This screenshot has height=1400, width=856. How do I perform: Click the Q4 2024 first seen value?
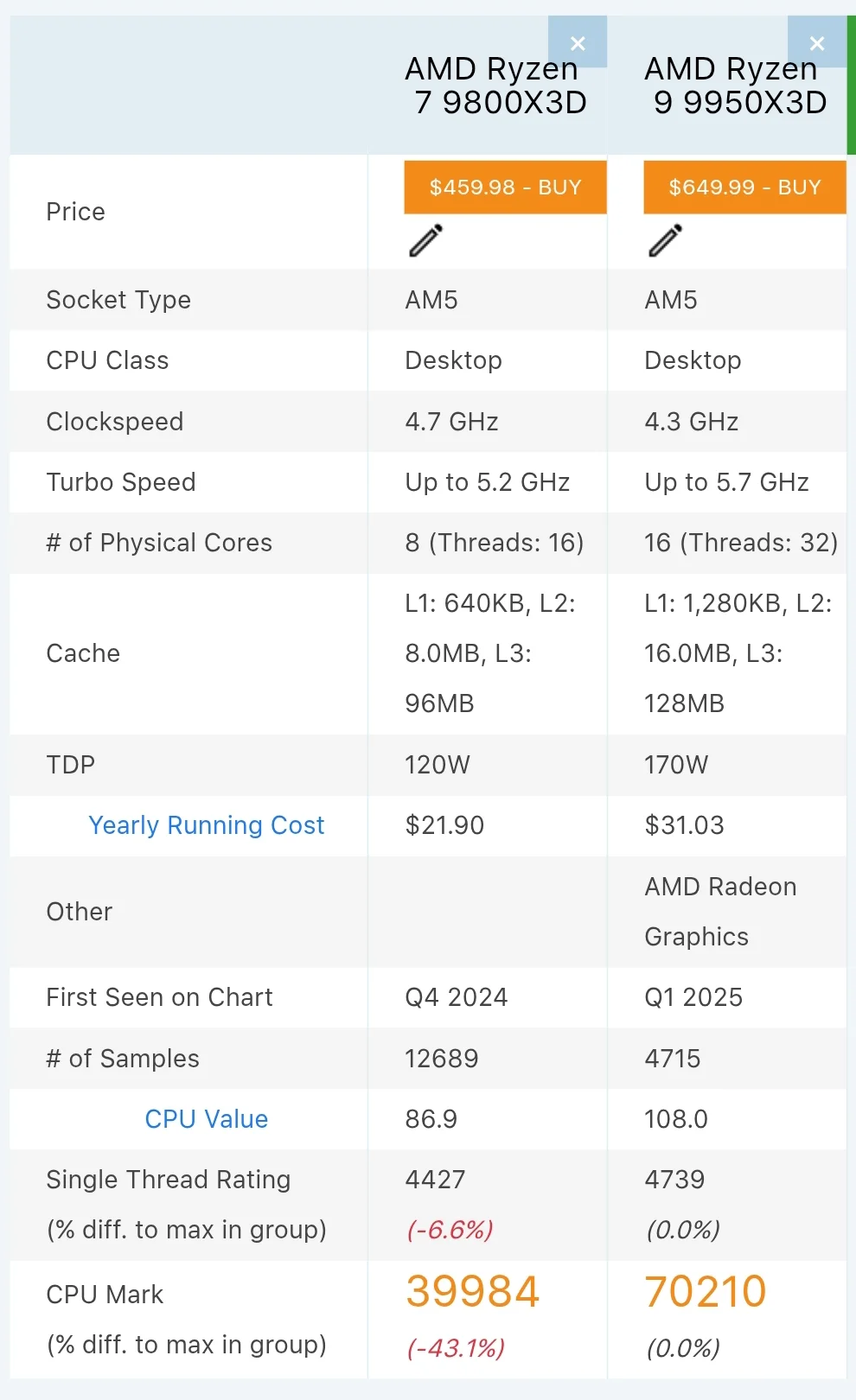[456, 997]
